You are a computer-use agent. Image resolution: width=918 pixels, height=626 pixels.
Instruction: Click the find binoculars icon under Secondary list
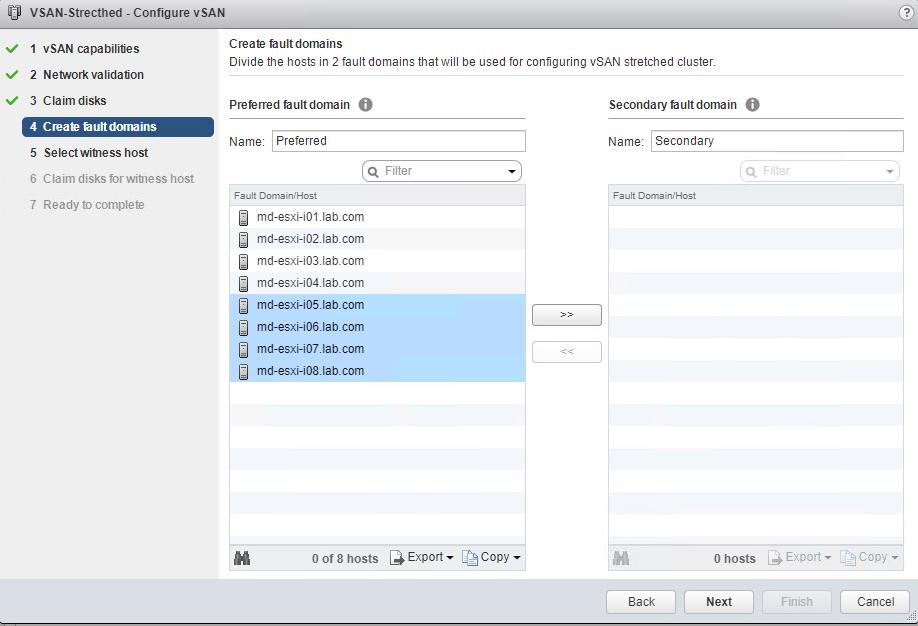click(x=621, y=558)
